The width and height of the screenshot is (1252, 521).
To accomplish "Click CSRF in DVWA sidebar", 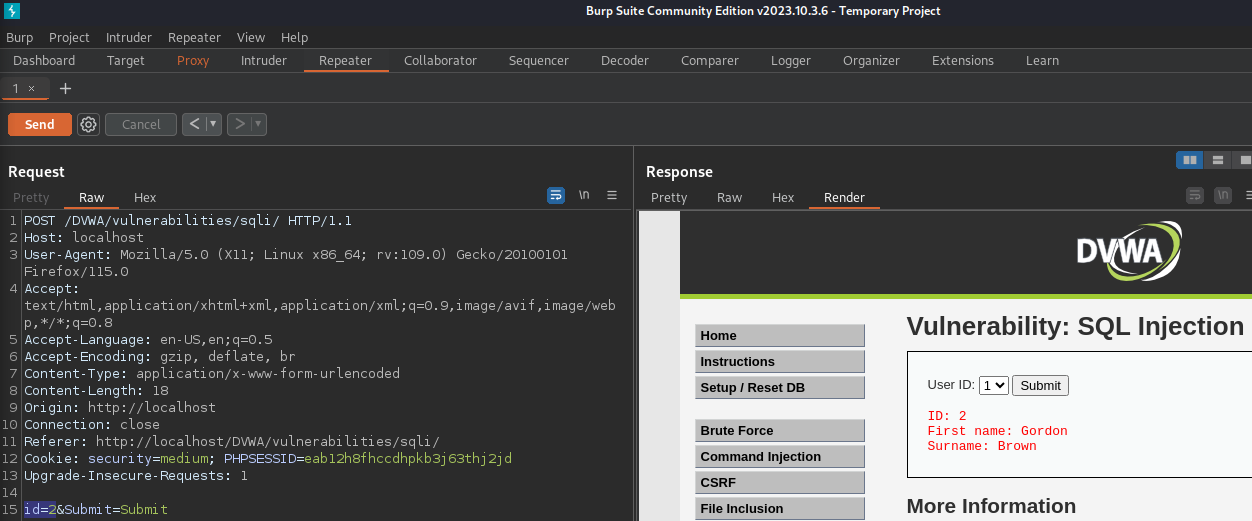I will tap(780, 482).
